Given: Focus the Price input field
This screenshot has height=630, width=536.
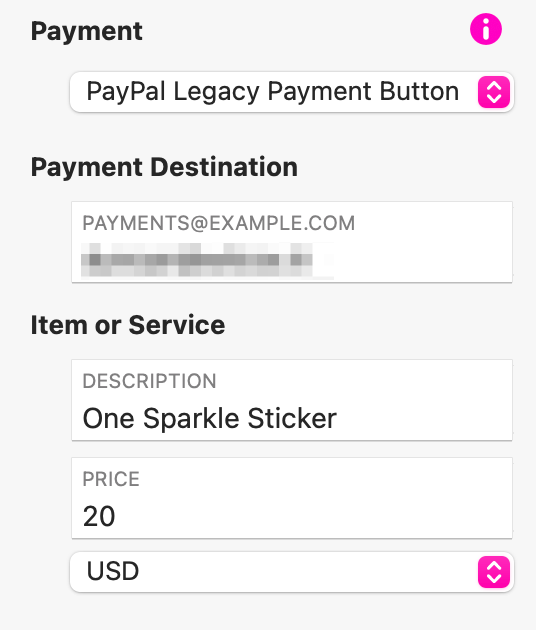Looking at the screenshot, I should tap(292, 498).
